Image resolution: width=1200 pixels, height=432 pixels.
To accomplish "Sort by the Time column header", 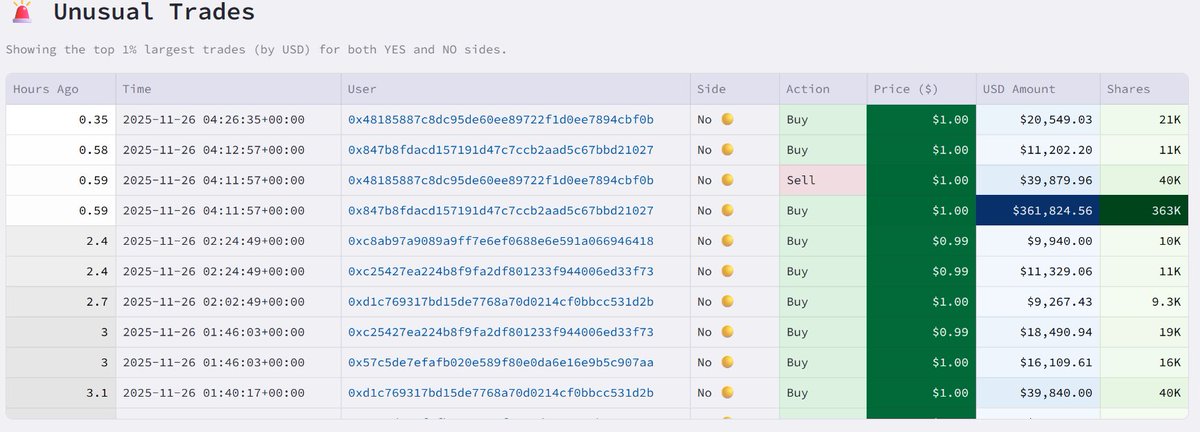I will 228,89.
